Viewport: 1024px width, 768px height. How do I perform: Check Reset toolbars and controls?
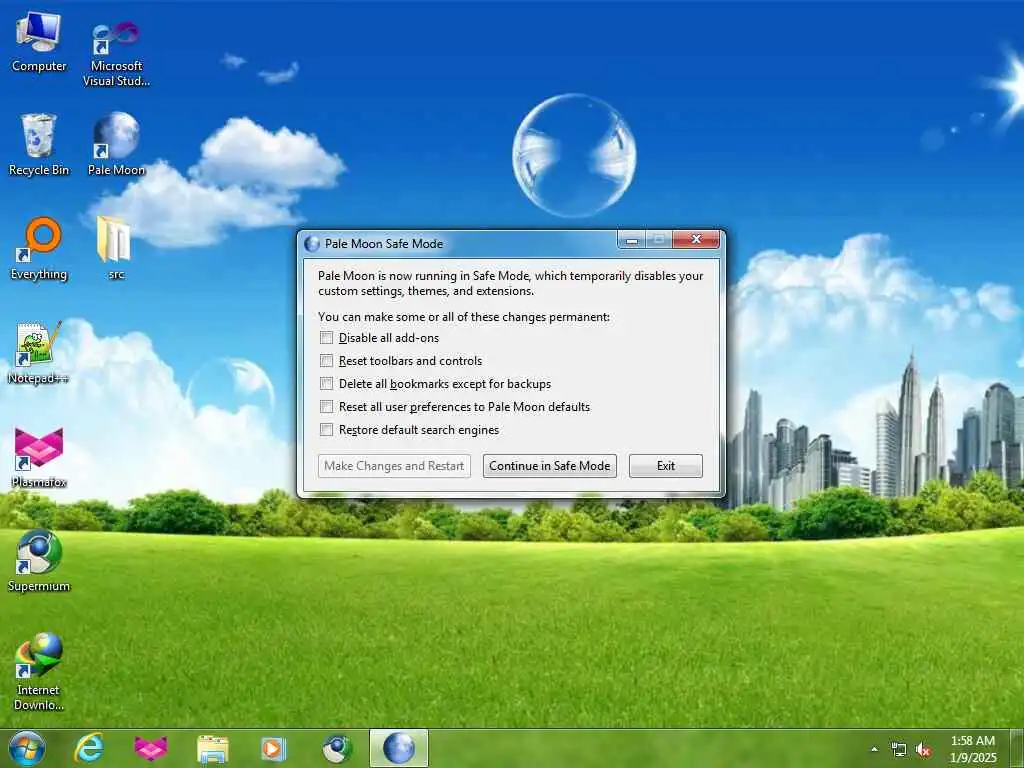click(x=327, y=360)
